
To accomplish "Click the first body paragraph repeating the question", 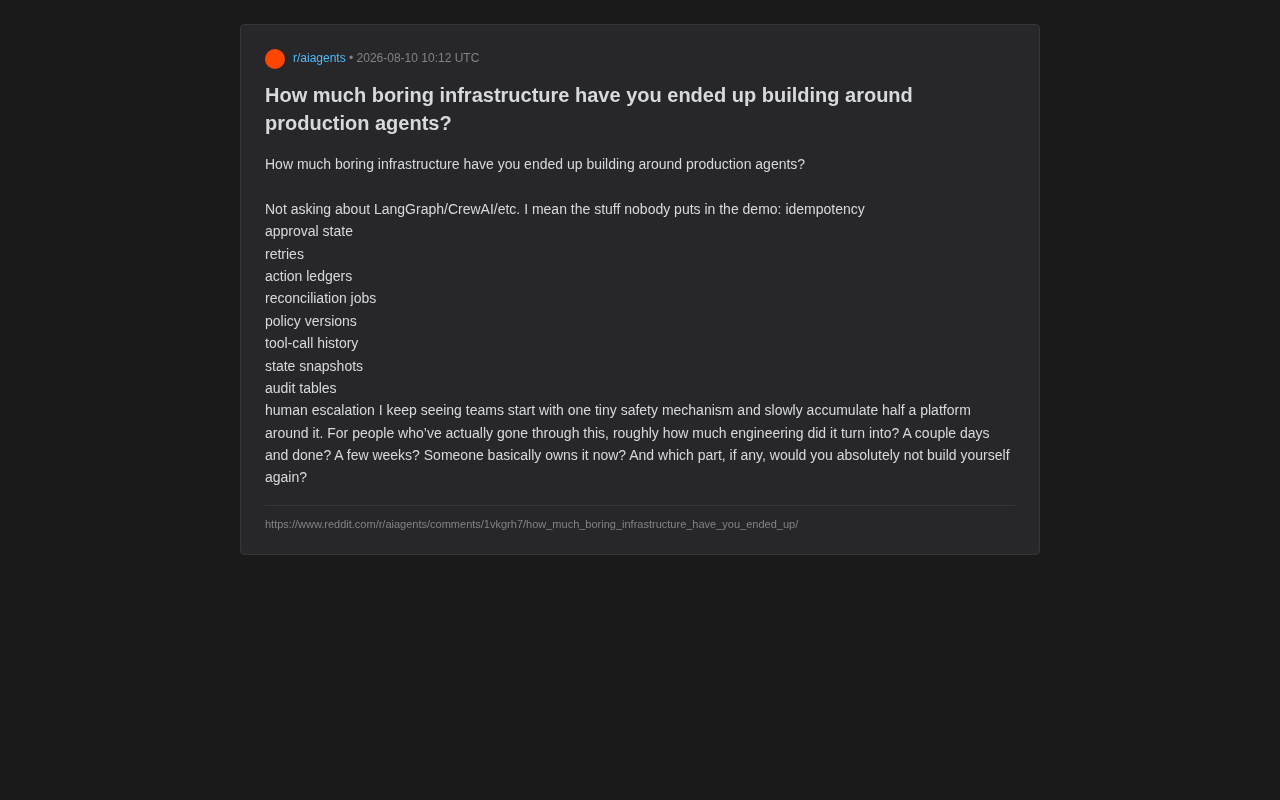I will pyautogui.click(x=535, y=164).
